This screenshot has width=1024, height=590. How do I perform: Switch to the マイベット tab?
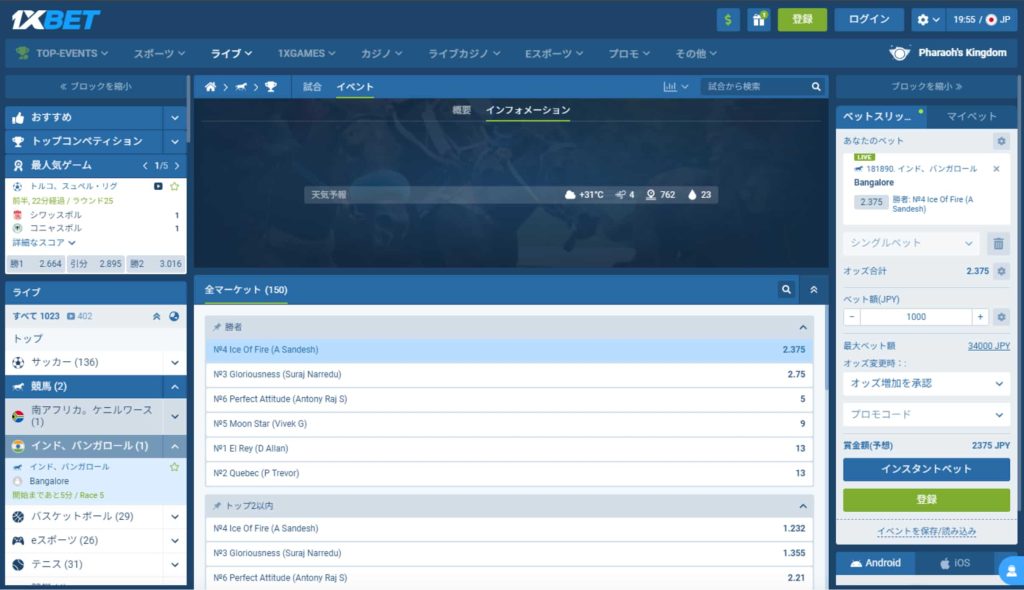(x=972, y=117)
